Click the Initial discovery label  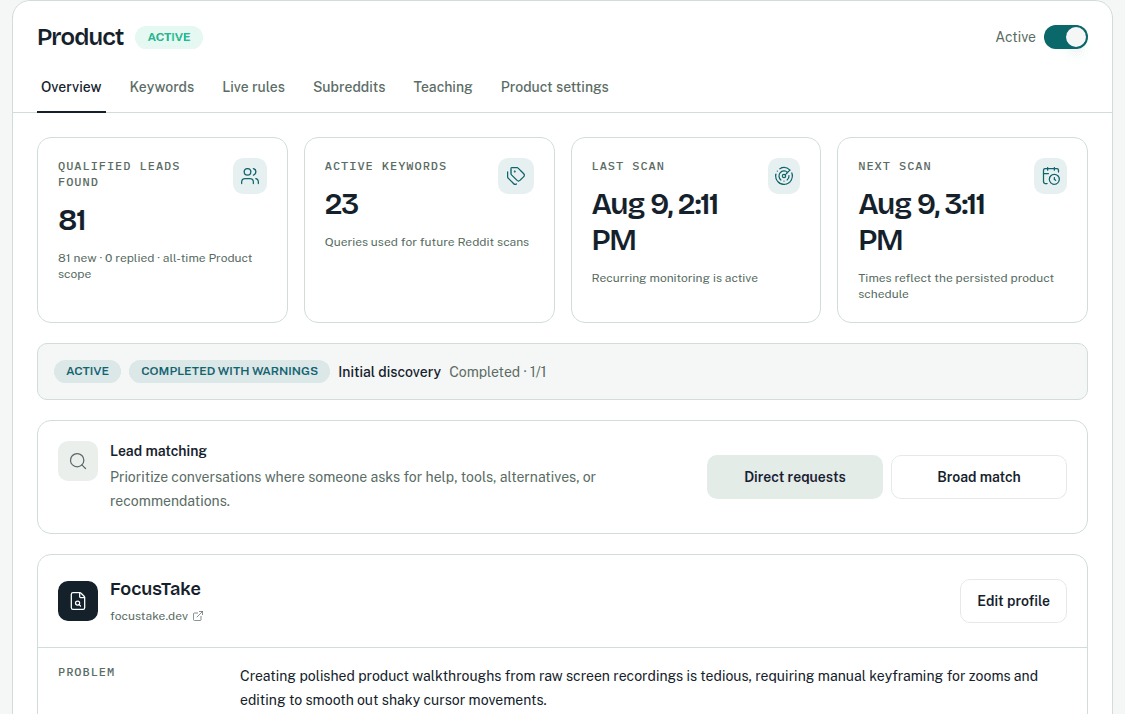[389, 372]
